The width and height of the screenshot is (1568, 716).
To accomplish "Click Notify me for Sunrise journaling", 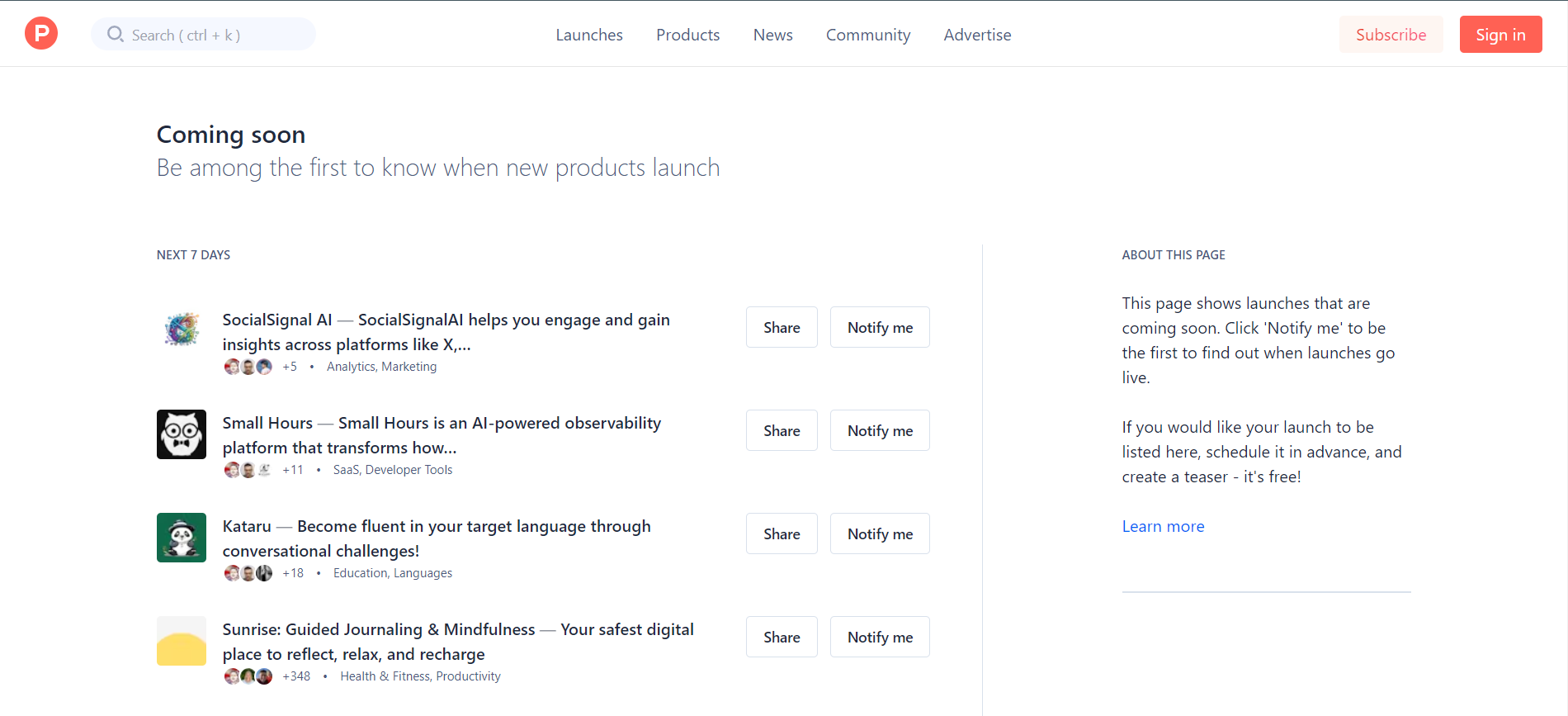I will click(880, 637).
